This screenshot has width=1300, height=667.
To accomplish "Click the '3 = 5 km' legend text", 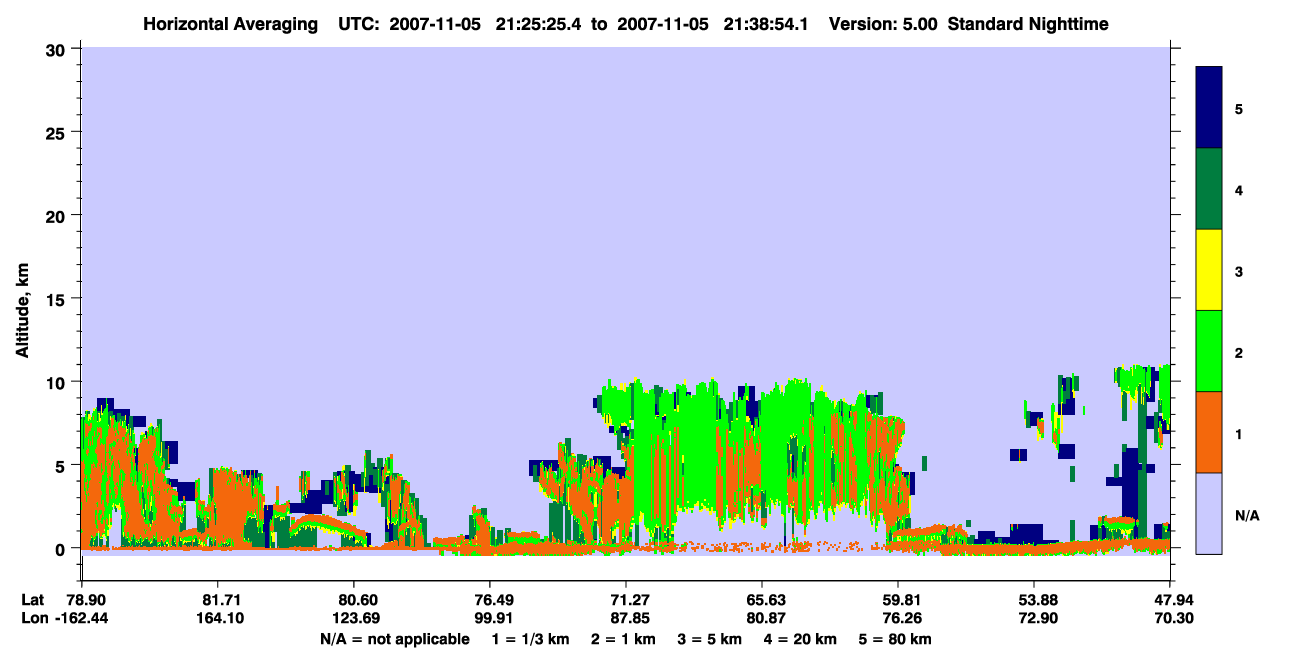I will pos(710,639).
